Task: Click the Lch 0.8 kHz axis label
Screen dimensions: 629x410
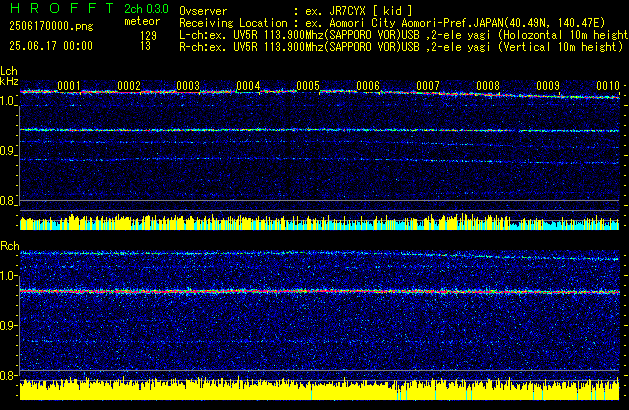Action: click(8, 201)
